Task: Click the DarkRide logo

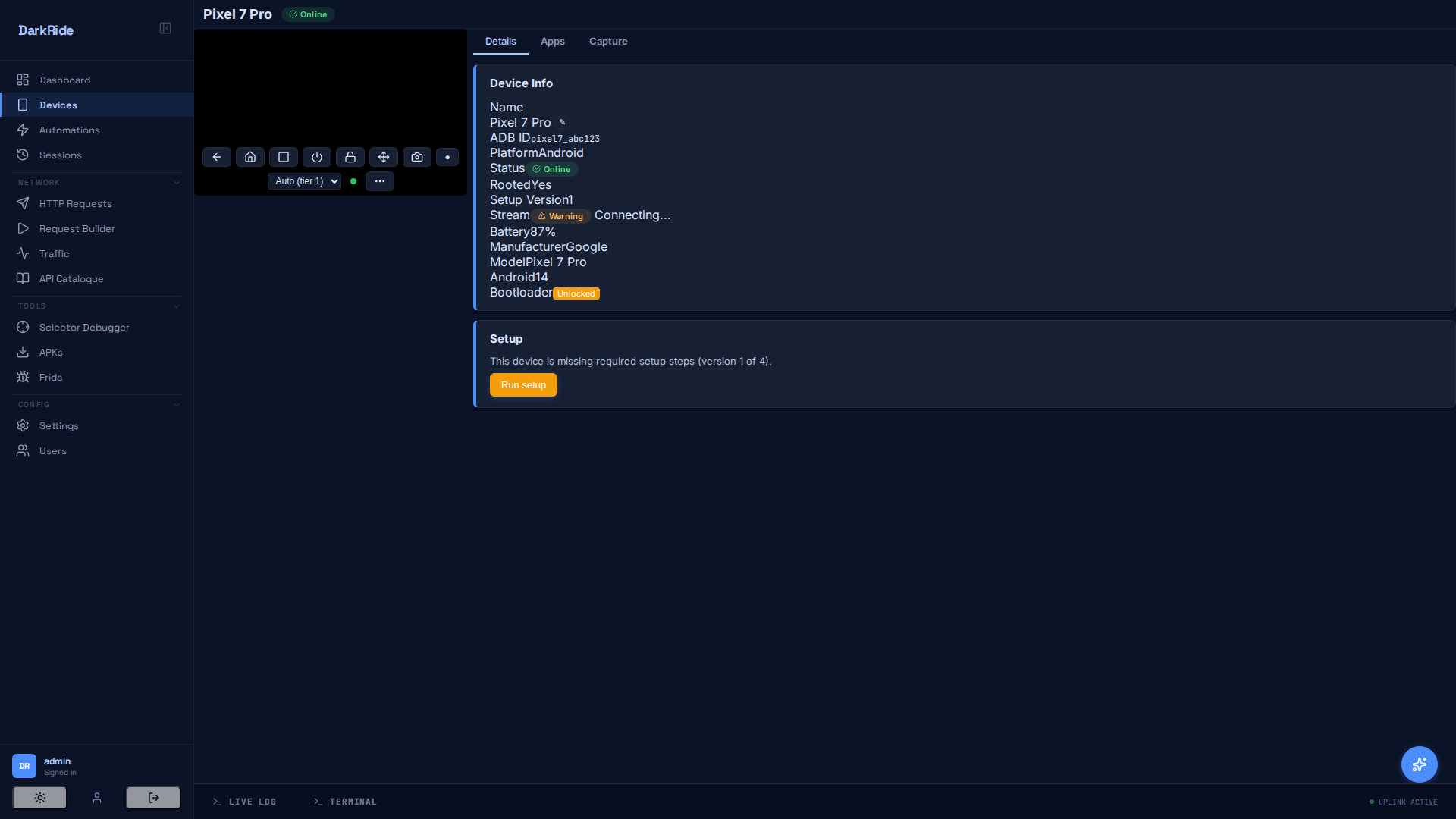Action: [x=45, y=30]
